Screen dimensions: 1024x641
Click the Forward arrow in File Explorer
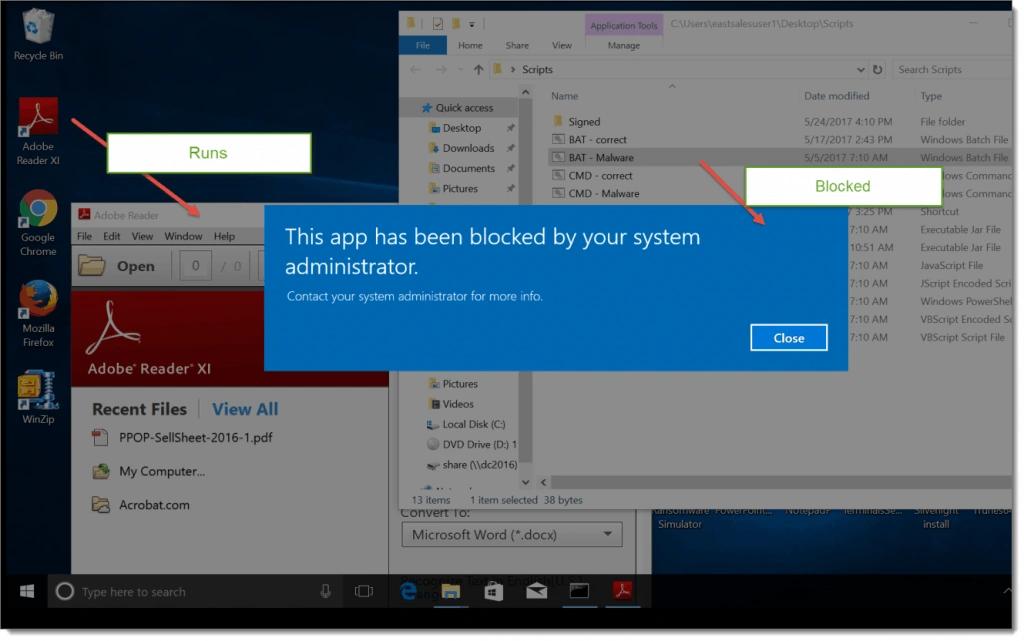441,70
